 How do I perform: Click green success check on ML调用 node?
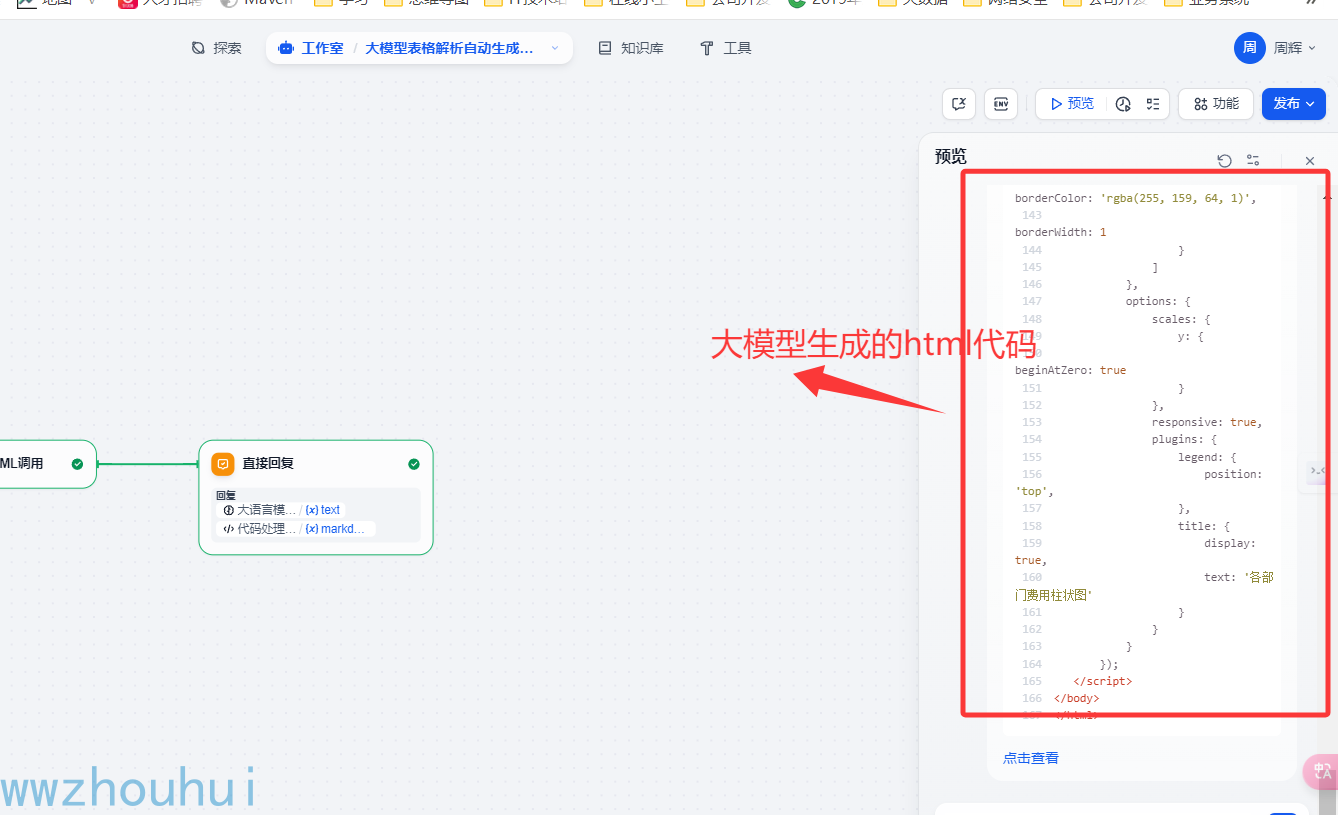77,464
